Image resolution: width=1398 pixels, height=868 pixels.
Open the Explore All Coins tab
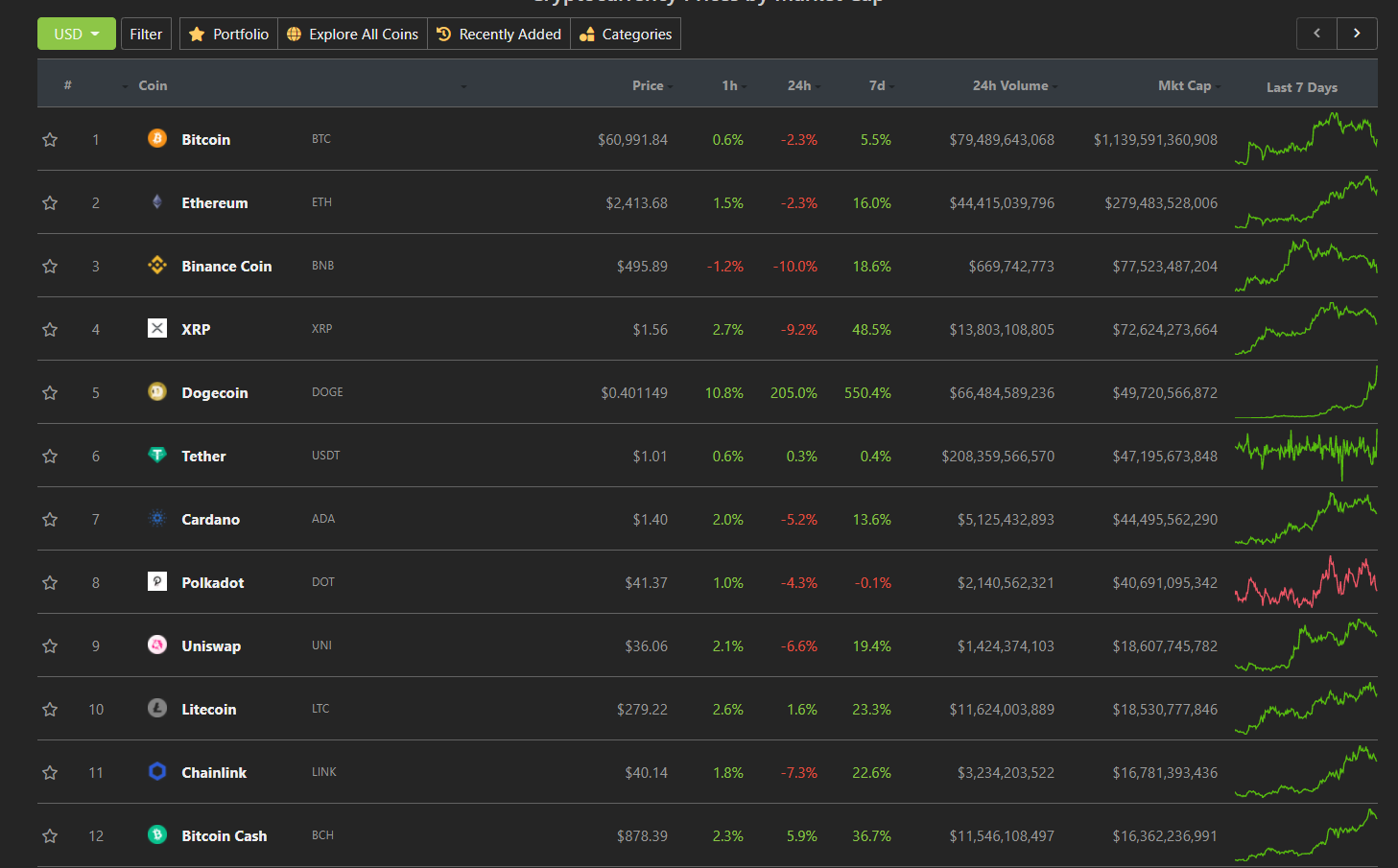pos(352,34)
